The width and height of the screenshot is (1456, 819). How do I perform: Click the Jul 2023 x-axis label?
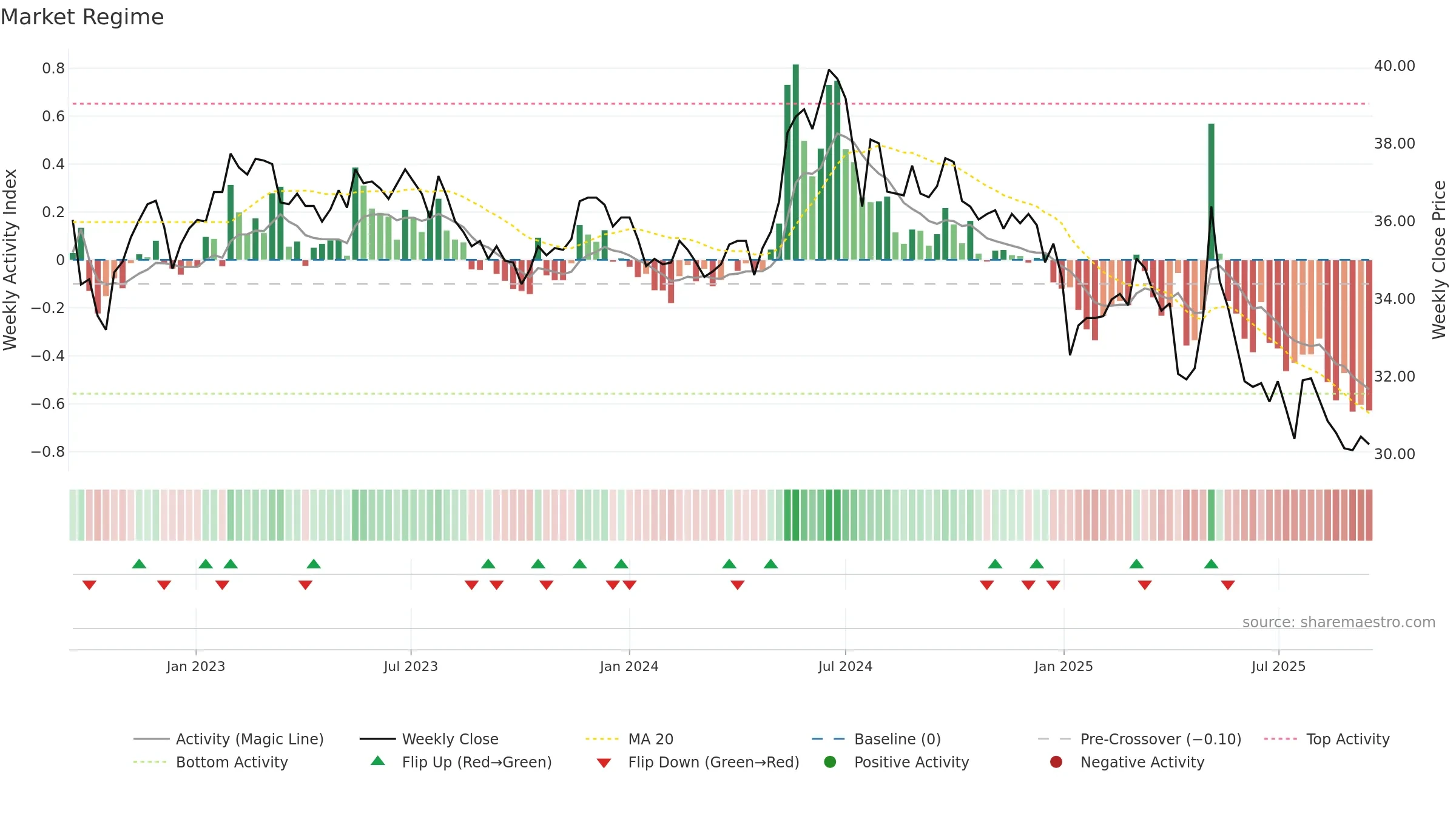point(411,666)
